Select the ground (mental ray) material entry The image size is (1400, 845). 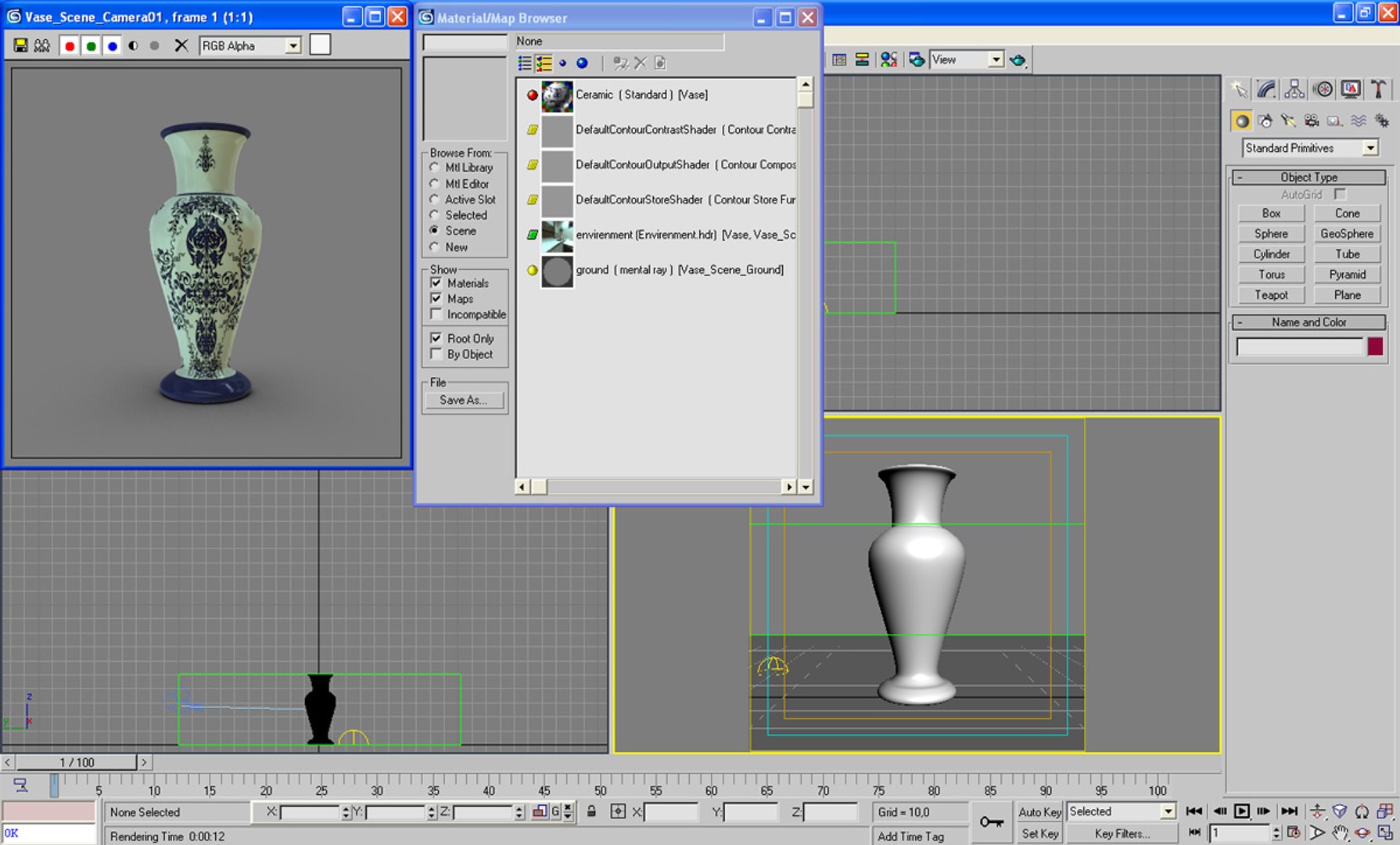tap(656, 270)
